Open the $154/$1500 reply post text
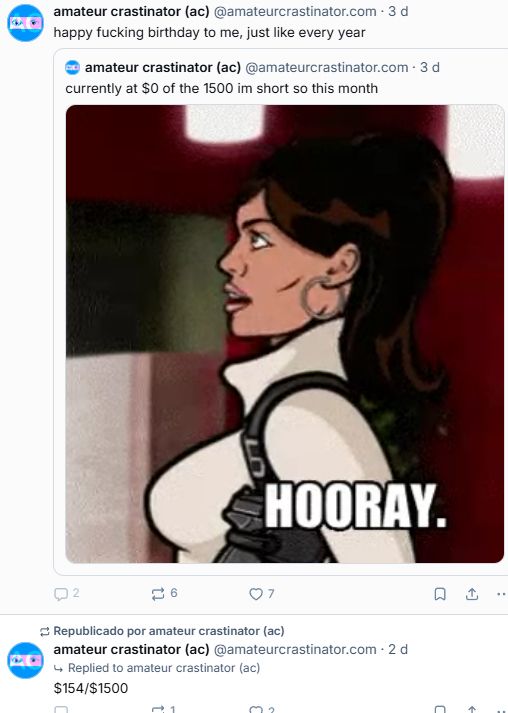Screen dimensions: 508x713 point(91,688)
